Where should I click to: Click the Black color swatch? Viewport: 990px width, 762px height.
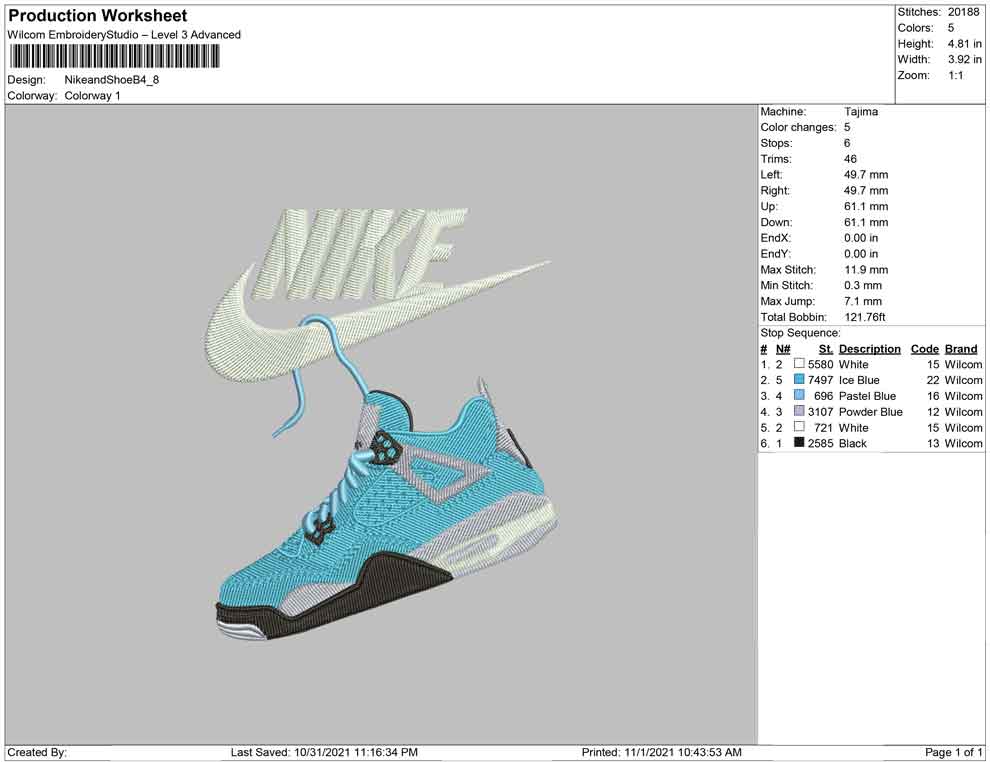pos(799,443)
